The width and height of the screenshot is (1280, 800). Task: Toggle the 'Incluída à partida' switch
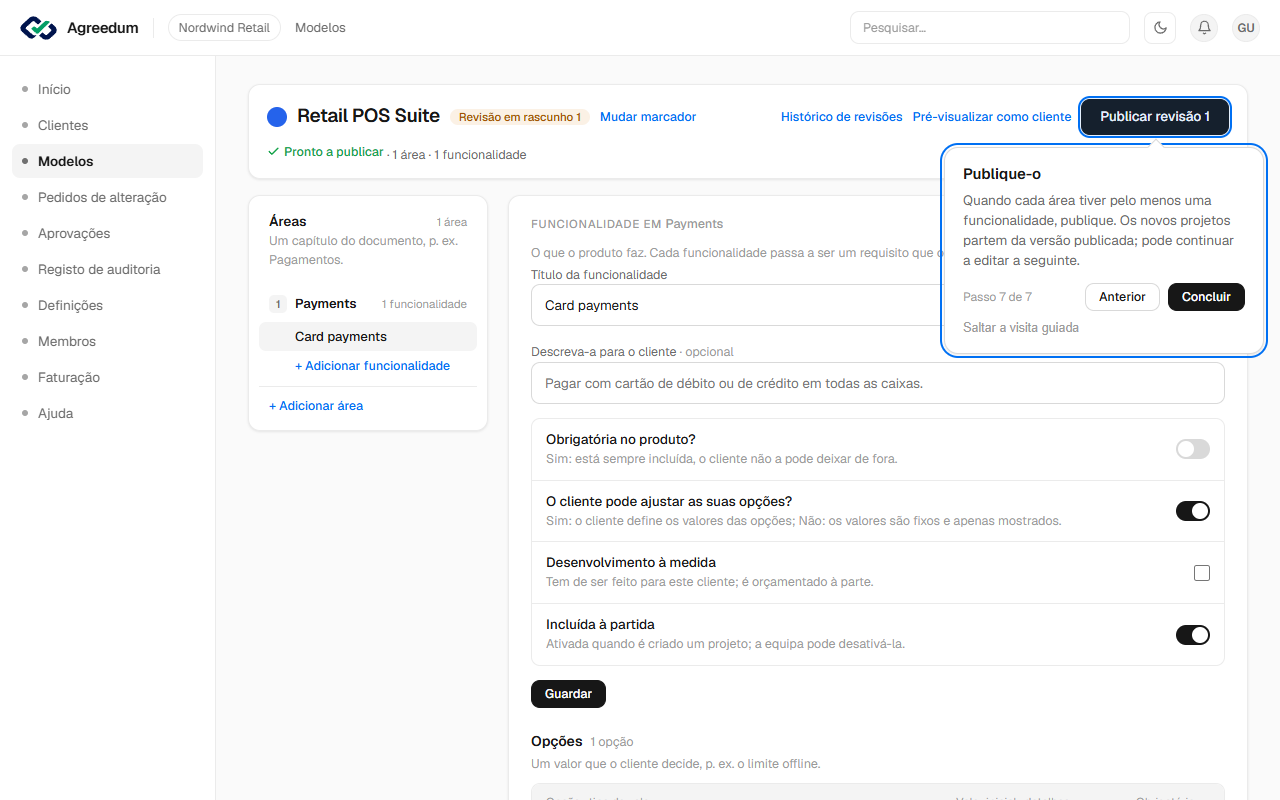1192,635
